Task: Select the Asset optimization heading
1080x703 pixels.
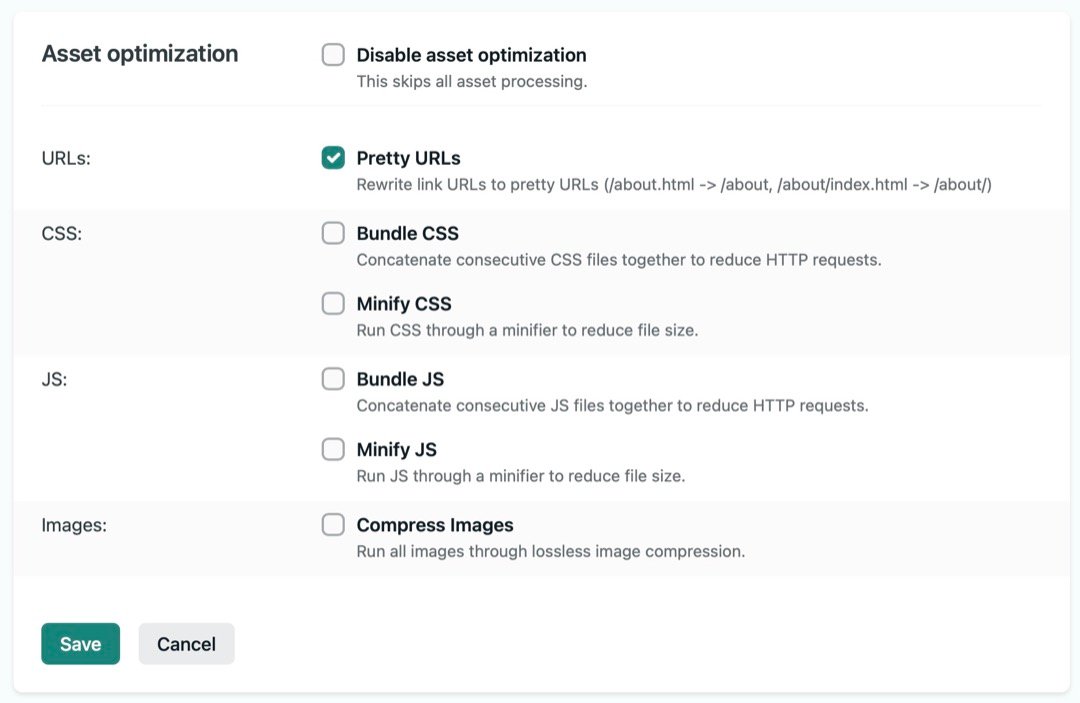Action: coord(140,53)
